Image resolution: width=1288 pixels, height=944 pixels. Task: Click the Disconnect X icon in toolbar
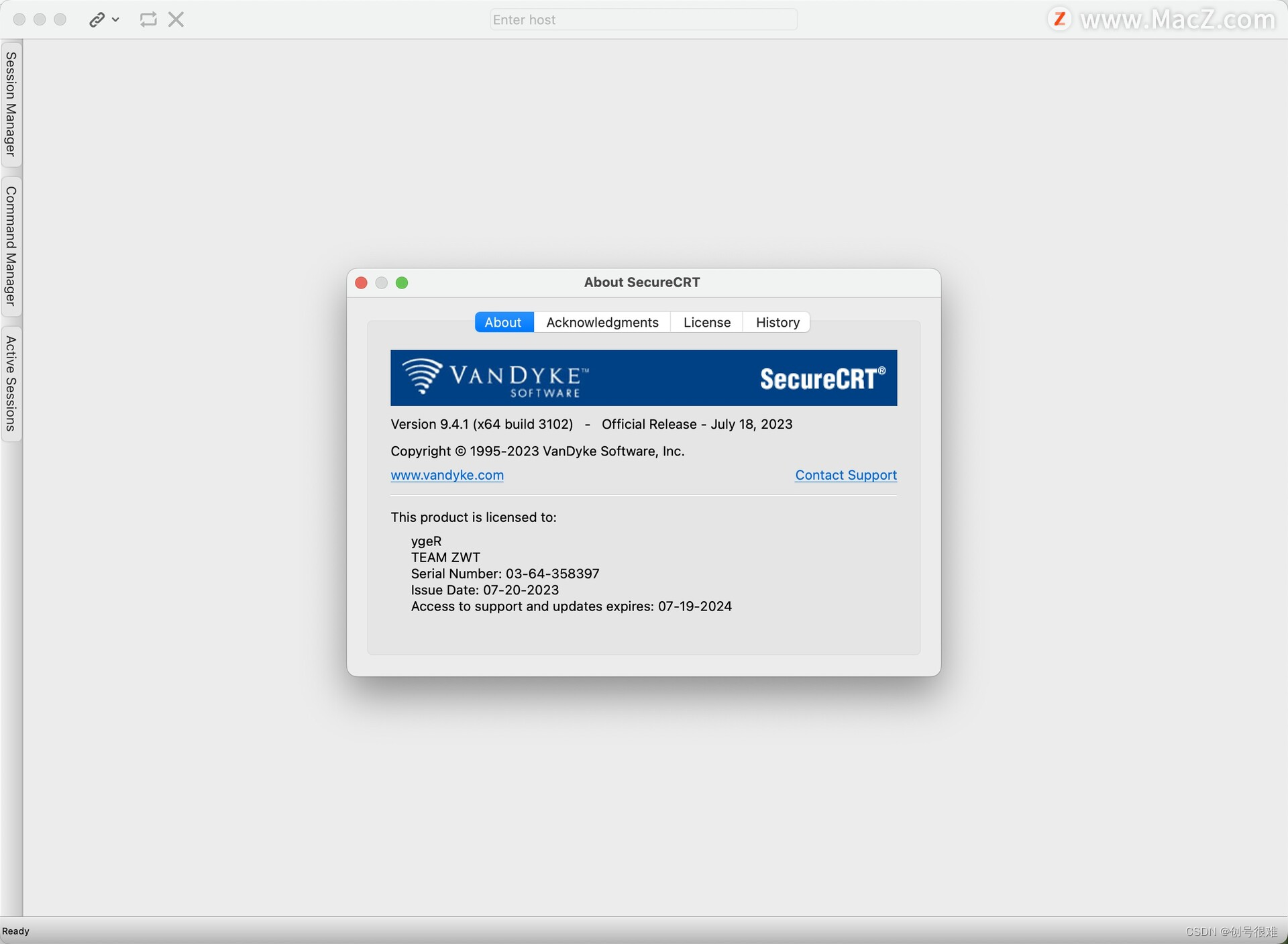coord(176,19)
